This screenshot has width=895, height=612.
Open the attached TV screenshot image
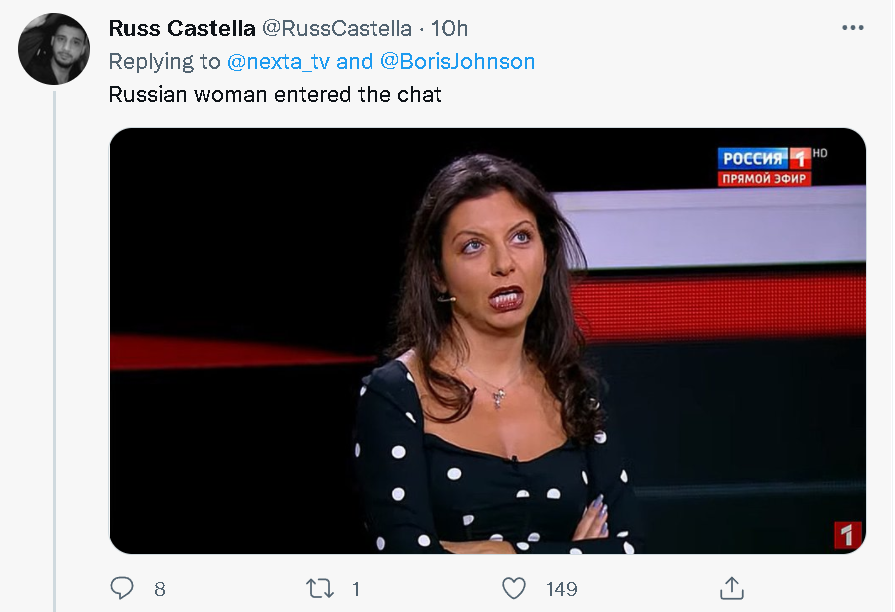tap(487, 340)
